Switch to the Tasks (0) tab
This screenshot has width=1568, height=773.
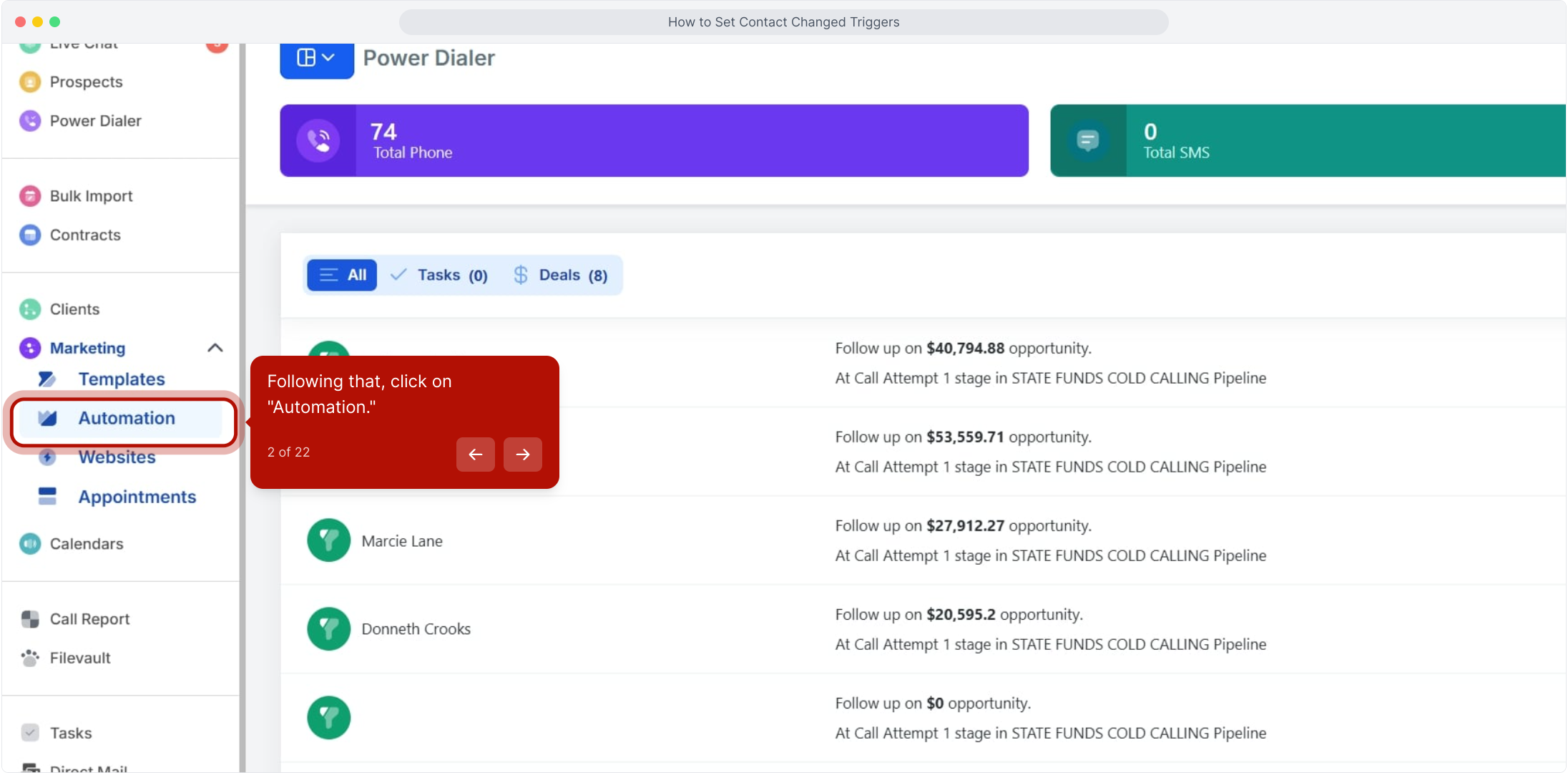click(440, 275)
